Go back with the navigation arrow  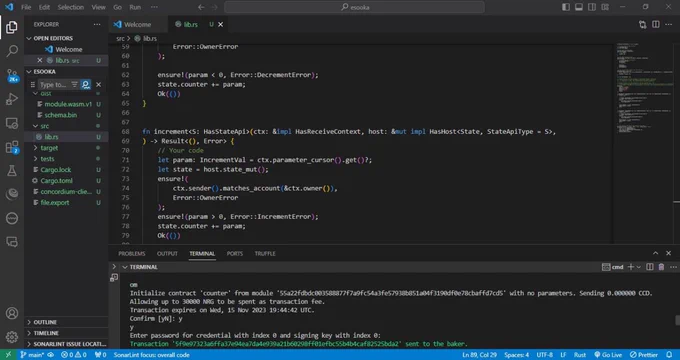(x=201, y=7)
